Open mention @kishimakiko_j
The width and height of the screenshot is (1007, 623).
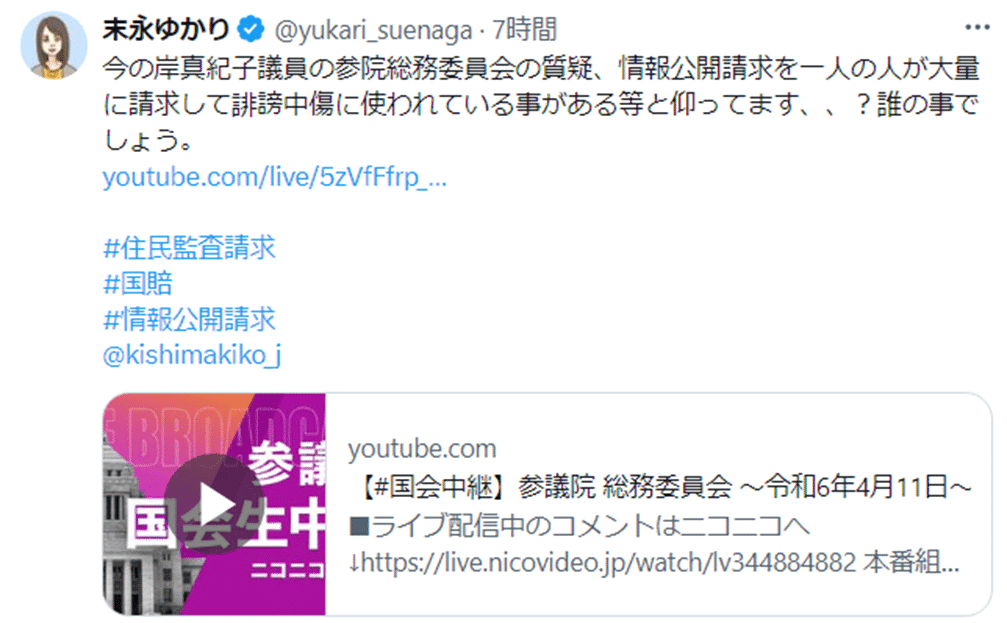tap(191, 355)
